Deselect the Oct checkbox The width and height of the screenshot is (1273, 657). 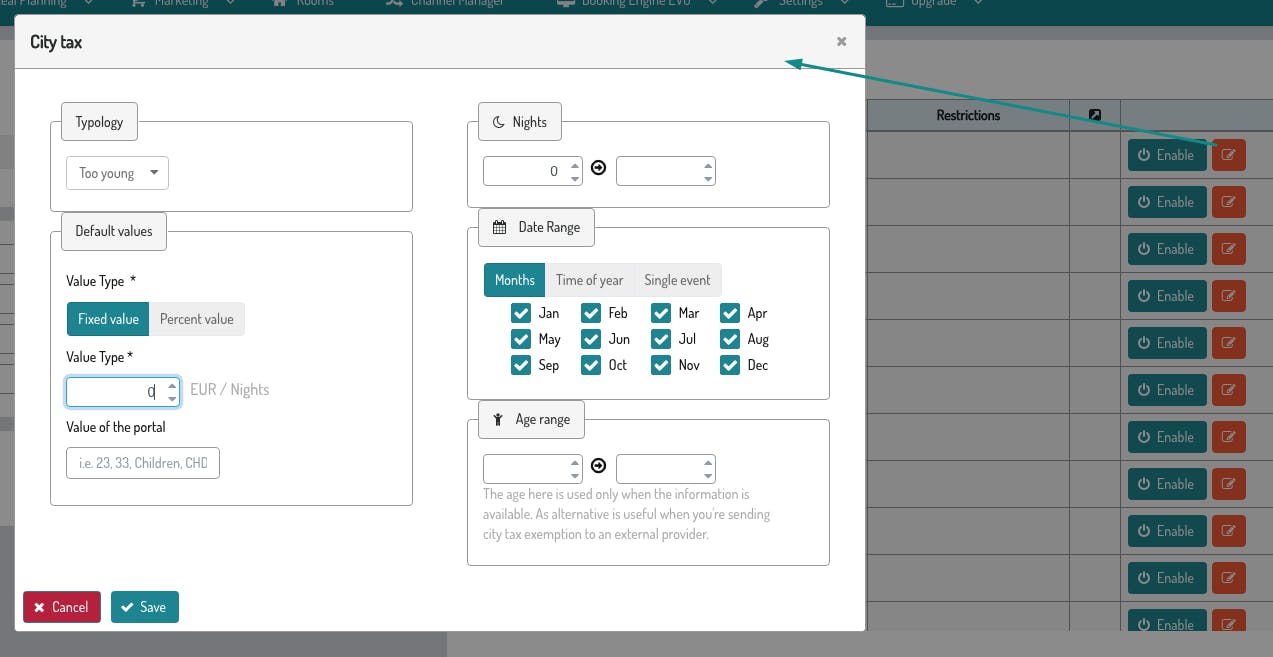click(591, 365)
